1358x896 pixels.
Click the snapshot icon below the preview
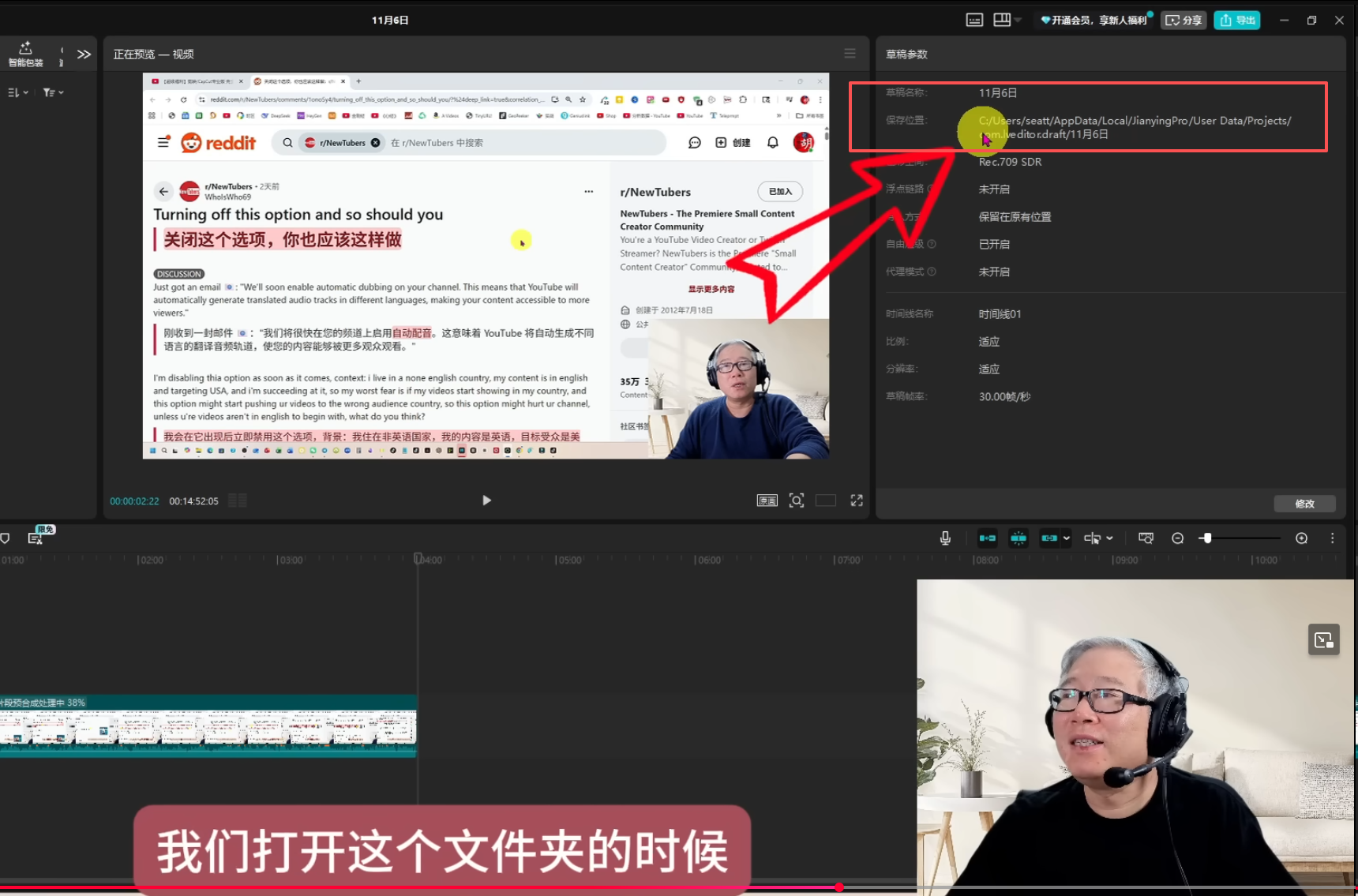point(797,500)
